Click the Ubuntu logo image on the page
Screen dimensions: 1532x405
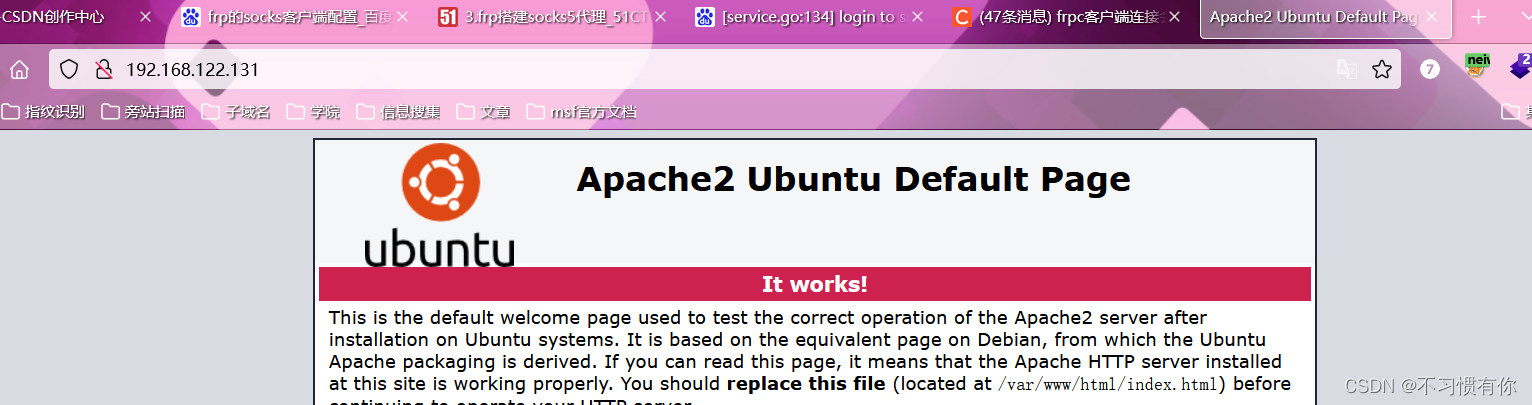tap(440, 205)
